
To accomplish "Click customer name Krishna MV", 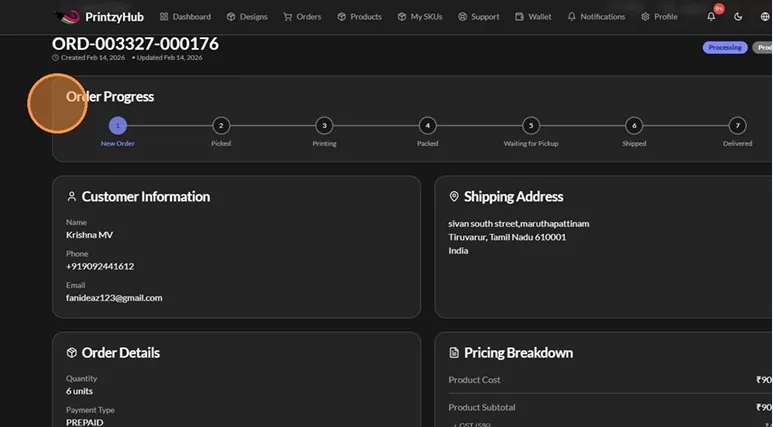I will point(89,235).
